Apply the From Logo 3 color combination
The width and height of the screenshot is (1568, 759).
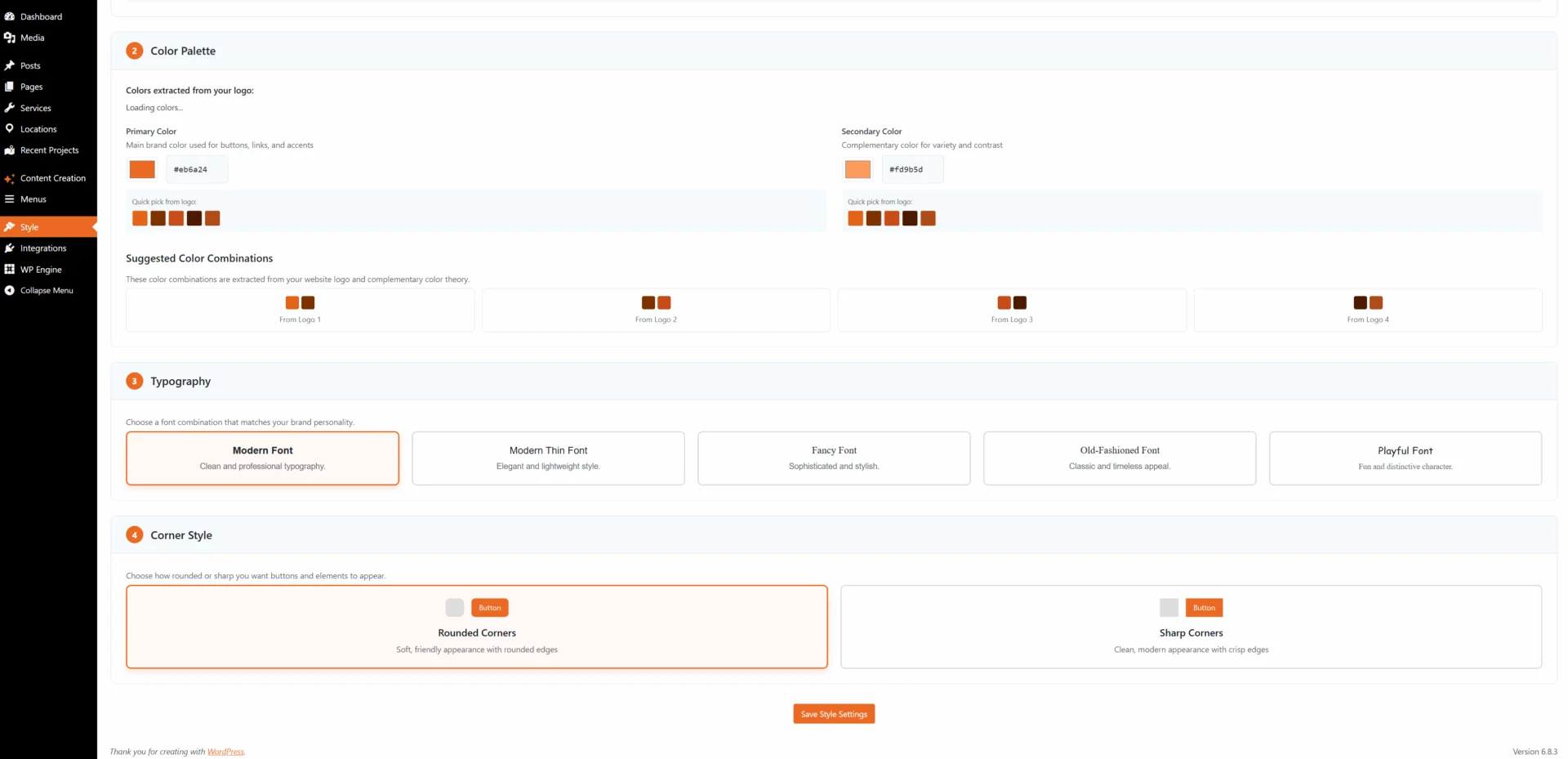[1012, 310]
